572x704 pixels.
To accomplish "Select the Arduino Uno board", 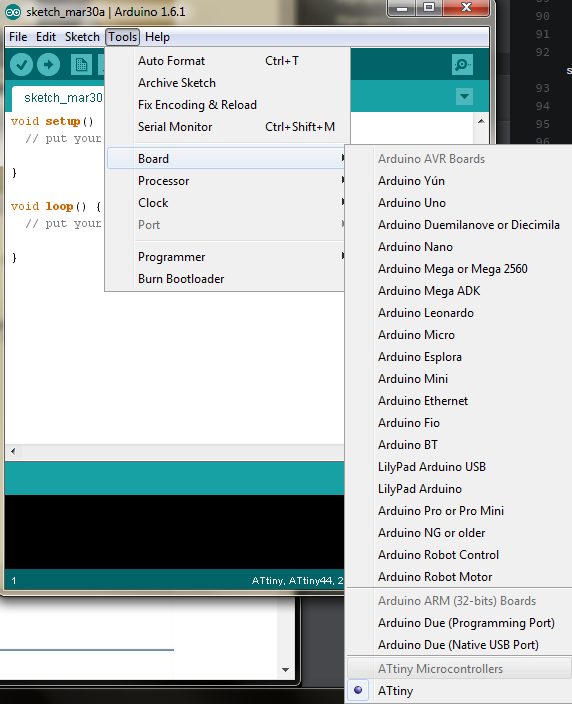I will tap(458, 202).
